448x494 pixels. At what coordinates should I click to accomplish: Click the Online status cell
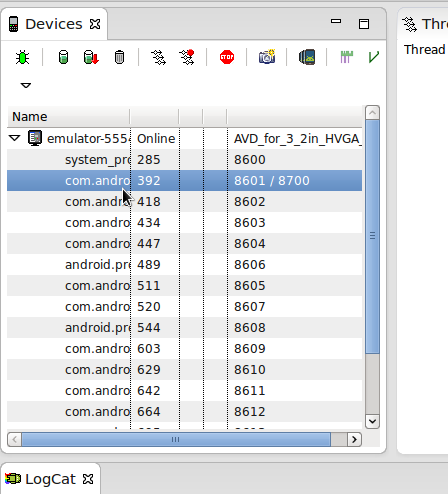pyautogui.click(x=156, y=139)
